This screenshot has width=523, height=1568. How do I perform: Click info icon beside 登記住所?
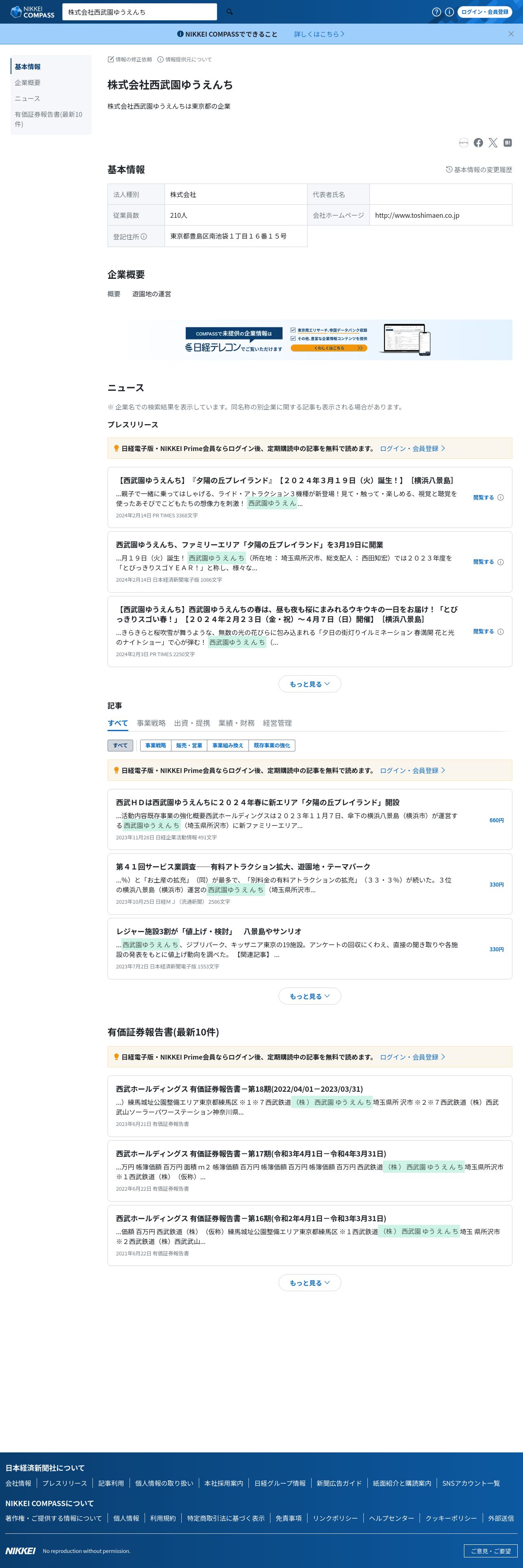[144, 237]
